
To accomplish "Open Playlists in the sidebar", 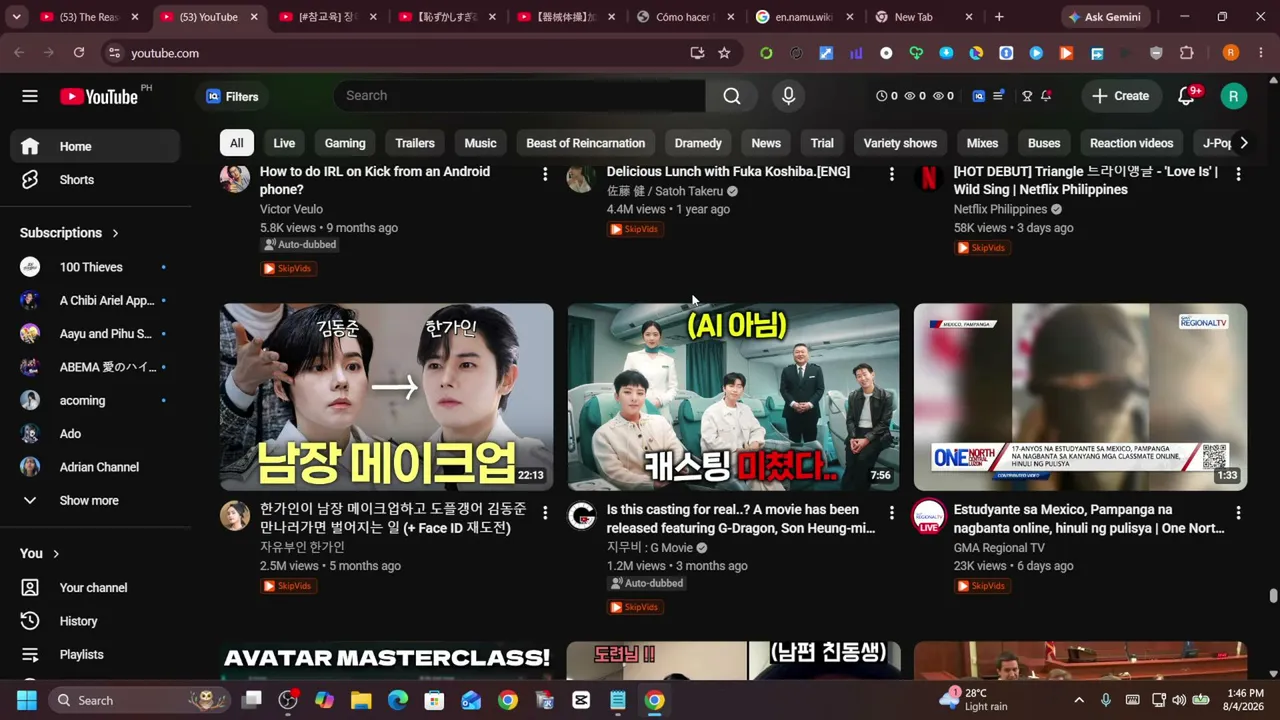I will pyautogui.click(x=96, y=654).
